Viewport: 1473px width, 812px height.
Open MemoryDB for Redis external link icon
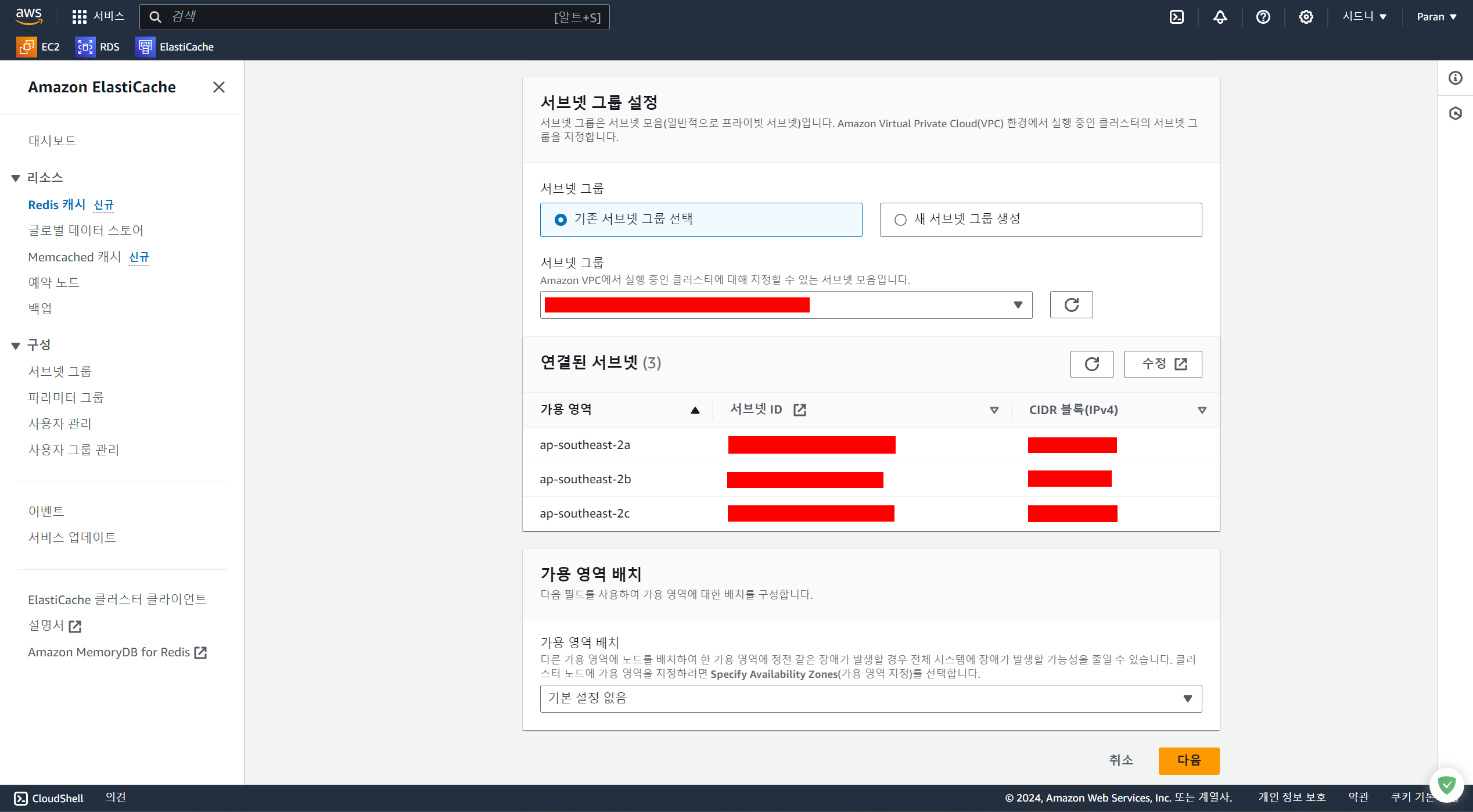[x=200, y=653]
